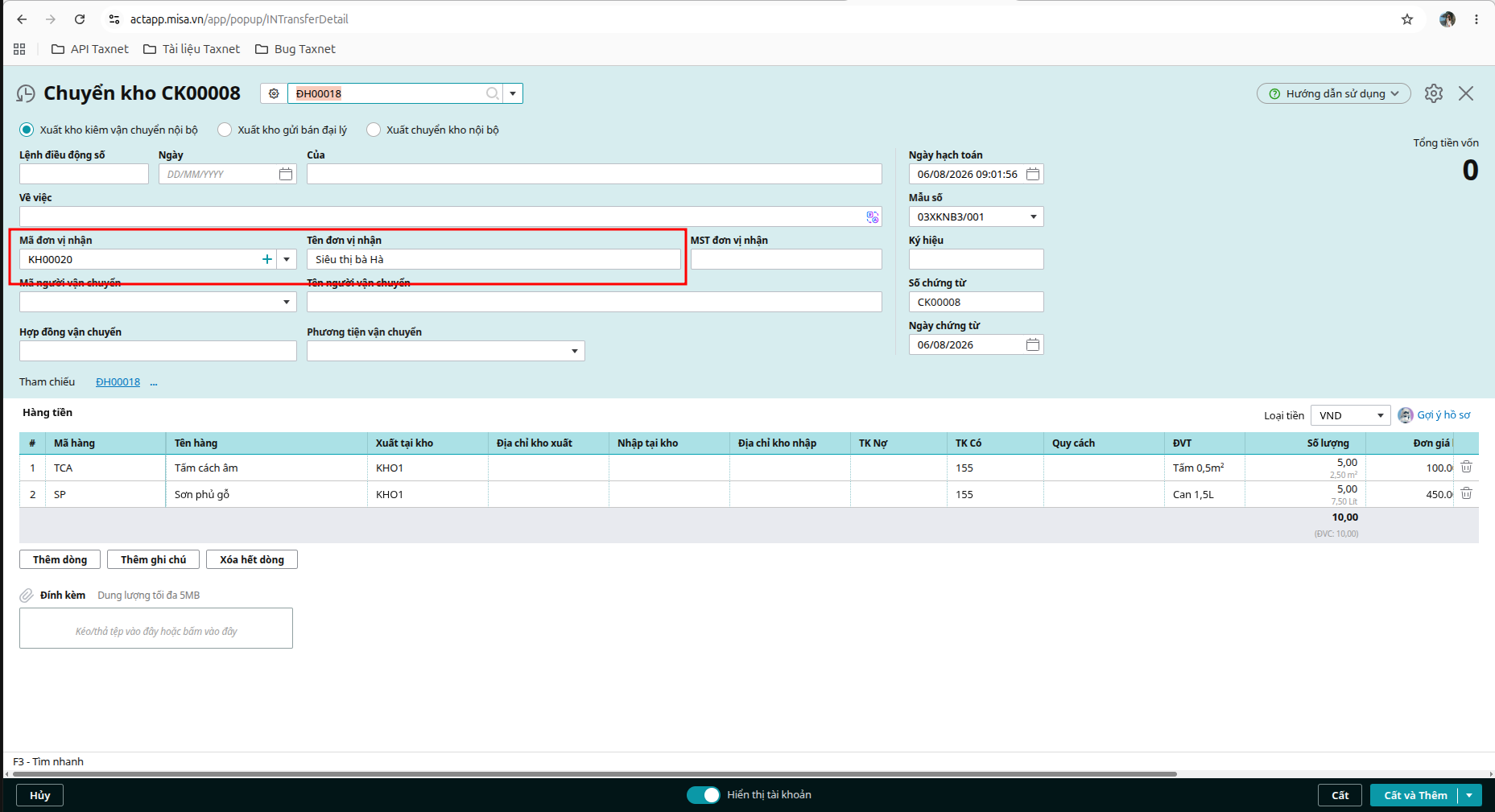Viewport: 1495px width, 812px height.
Task: Open the calendar picker for Ngày hạch toán
Action: tap(1033, 174)
